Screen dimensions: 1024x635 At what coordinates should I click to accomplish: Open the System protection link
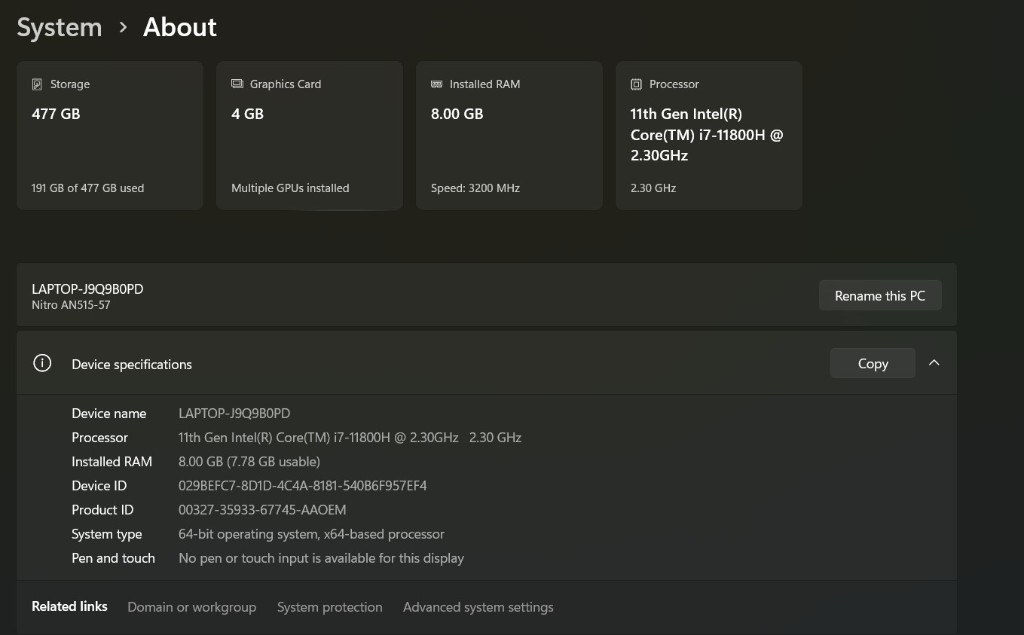(329, 607)
